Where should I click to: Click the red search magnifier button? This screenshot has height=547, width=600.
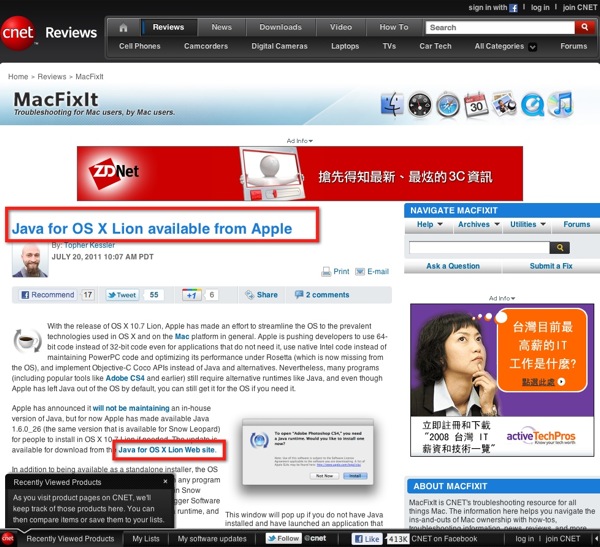[585, 27]
